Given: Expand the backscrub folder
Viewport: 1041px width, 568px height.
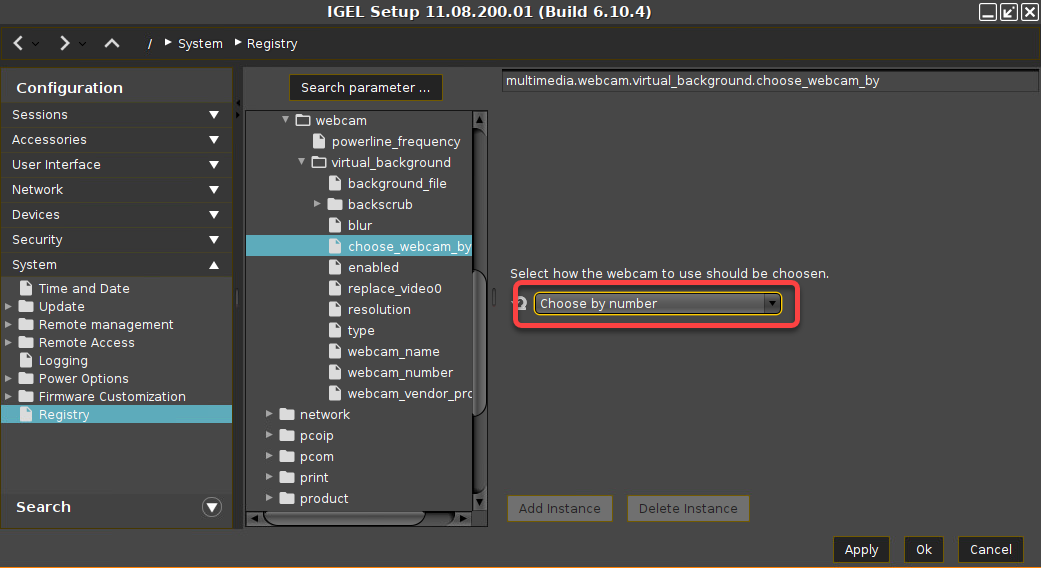Looking at the screenshot, I should tap(318, 205).
